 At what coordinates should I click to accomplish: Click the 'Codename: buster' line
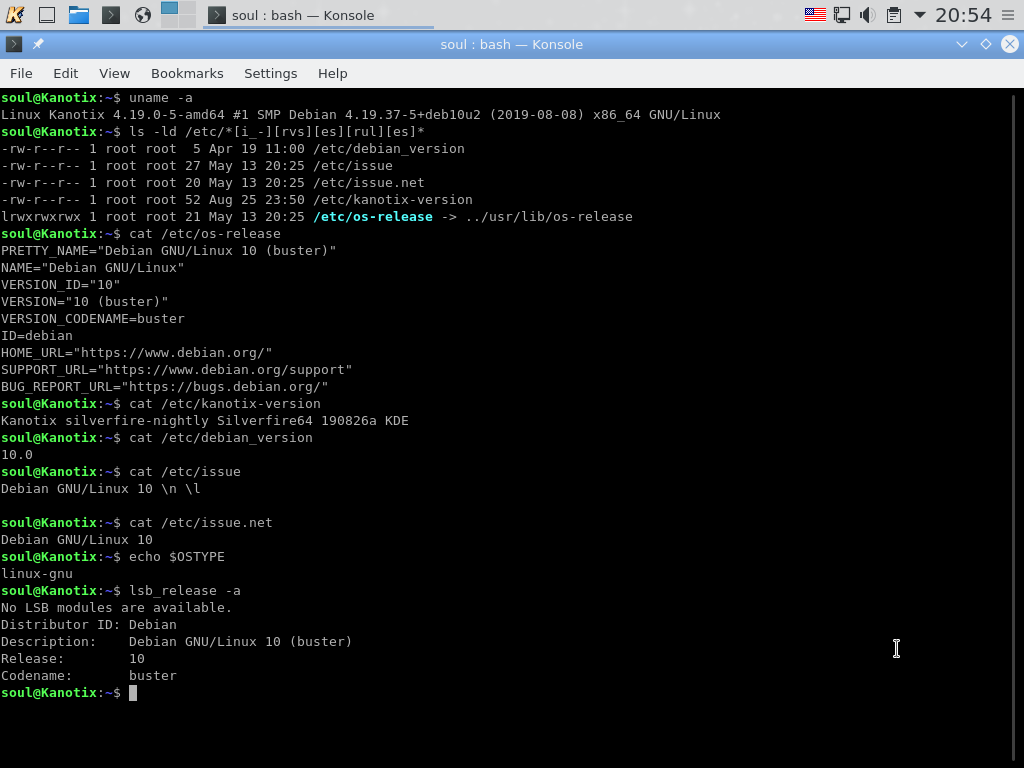[x=89, y=675]
